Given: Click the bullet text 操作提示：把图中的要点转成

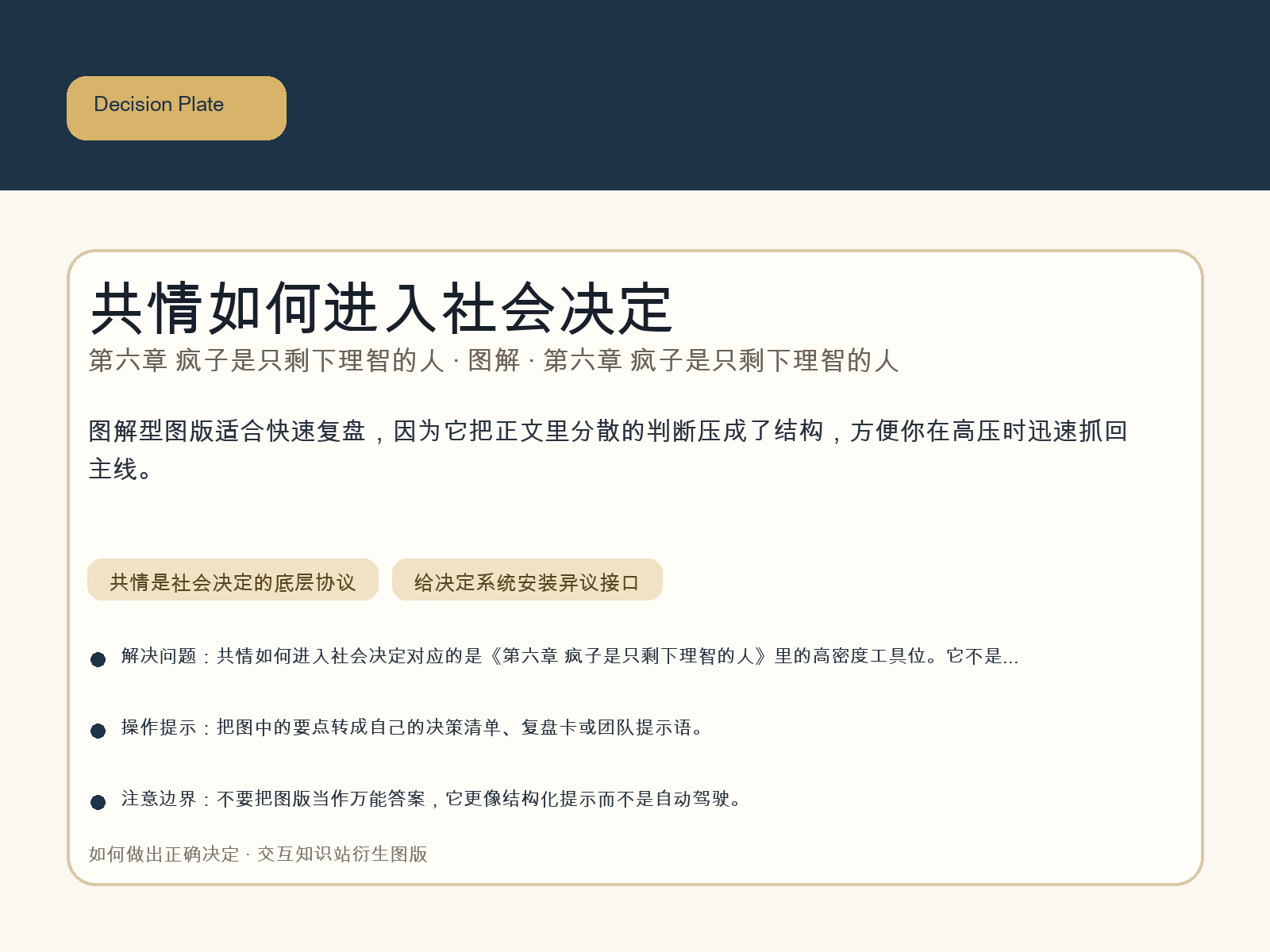Looking at the screenshot, I should click(x=413, y=727).
